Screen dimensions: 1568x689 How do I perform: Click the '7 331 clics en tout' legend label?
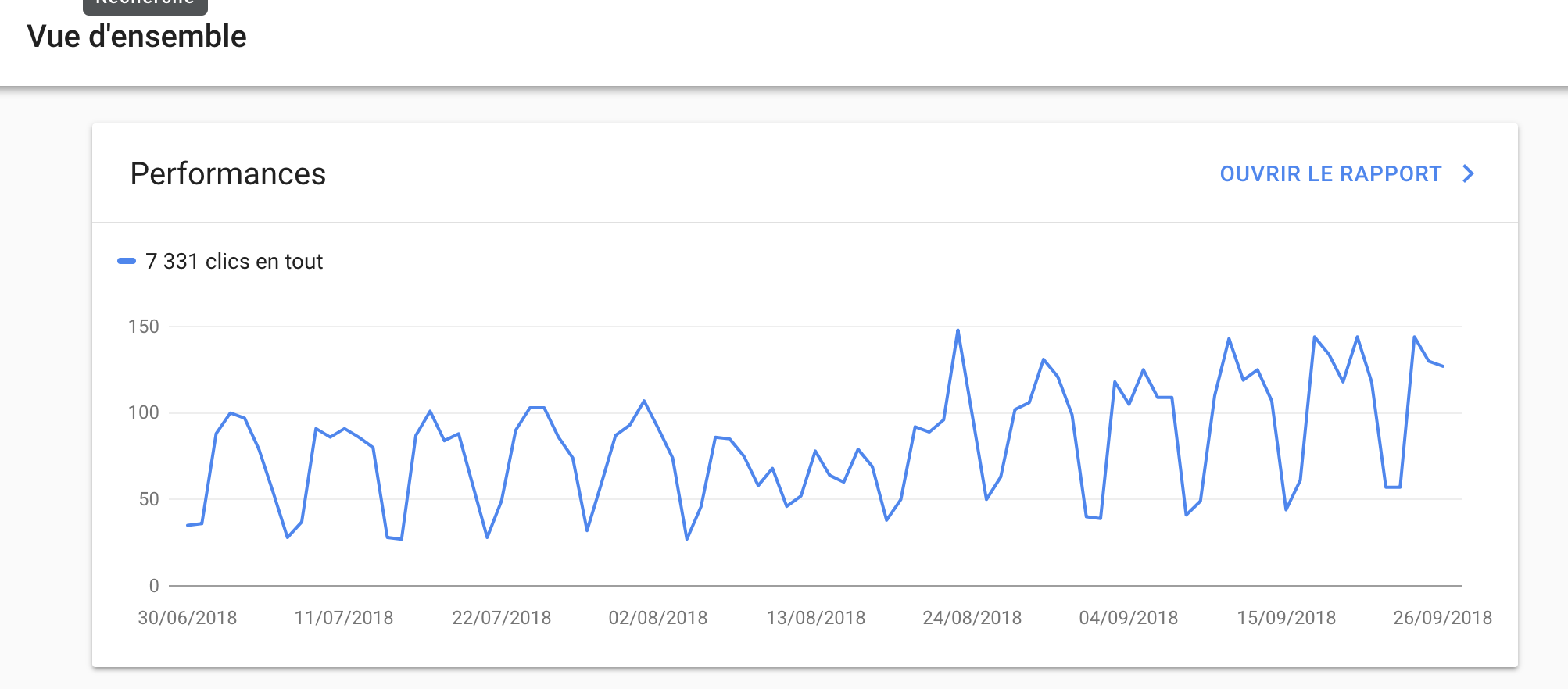click(234, 261)
